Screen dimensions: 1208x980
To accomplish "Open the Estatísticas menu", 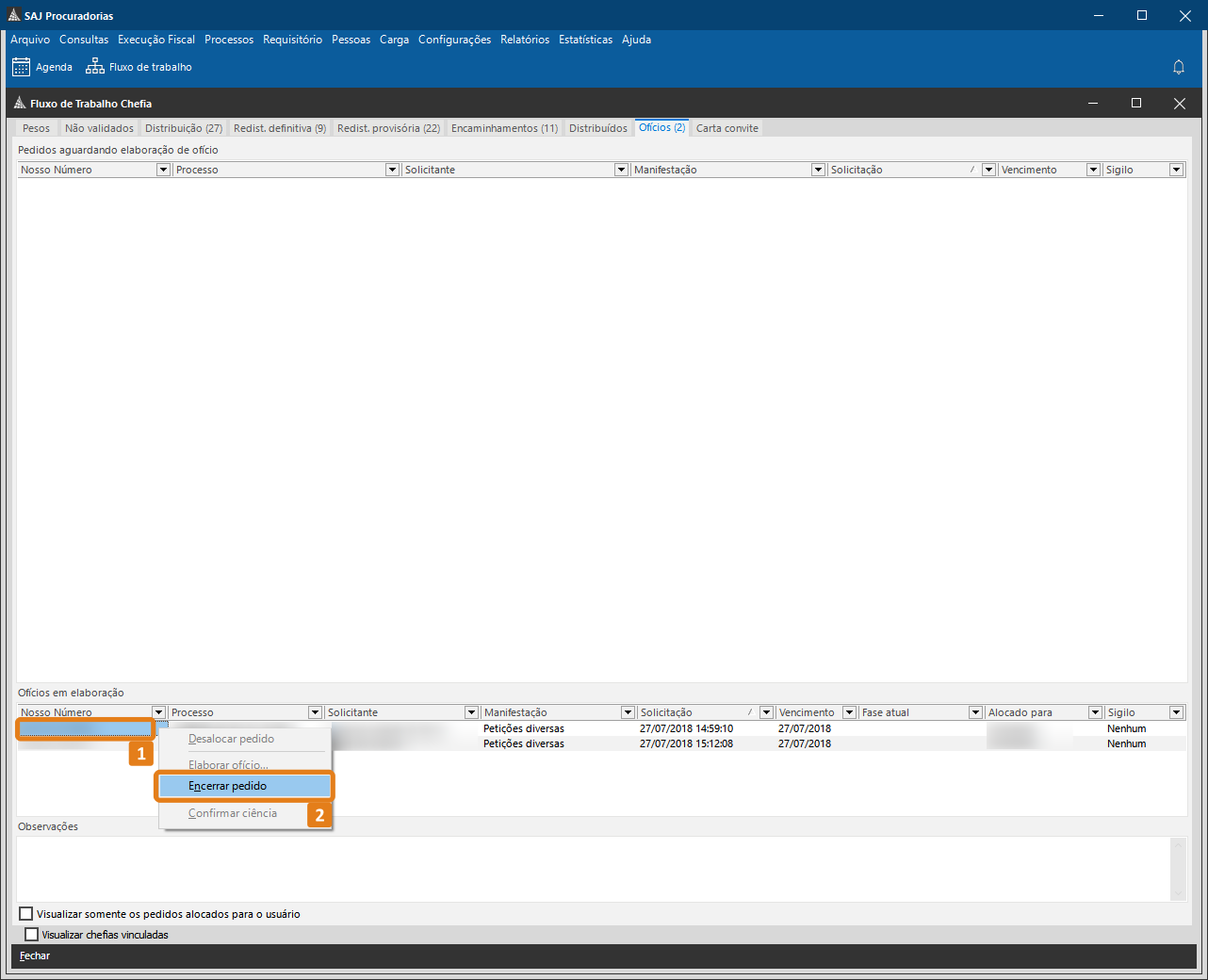I will (x=585, y=40).
